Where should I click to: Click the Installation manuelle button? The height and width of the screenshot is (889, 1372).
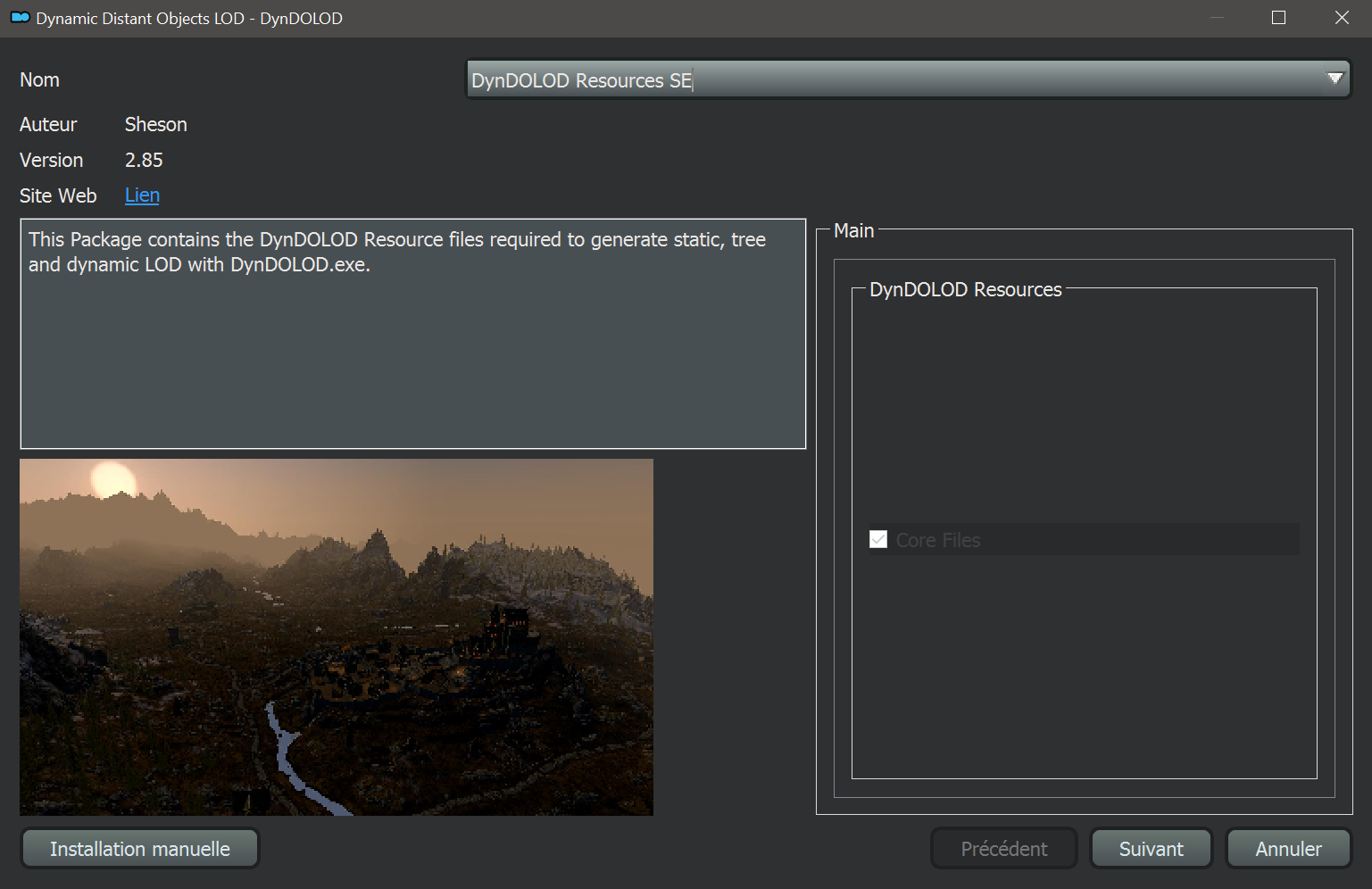click(140, 849)
